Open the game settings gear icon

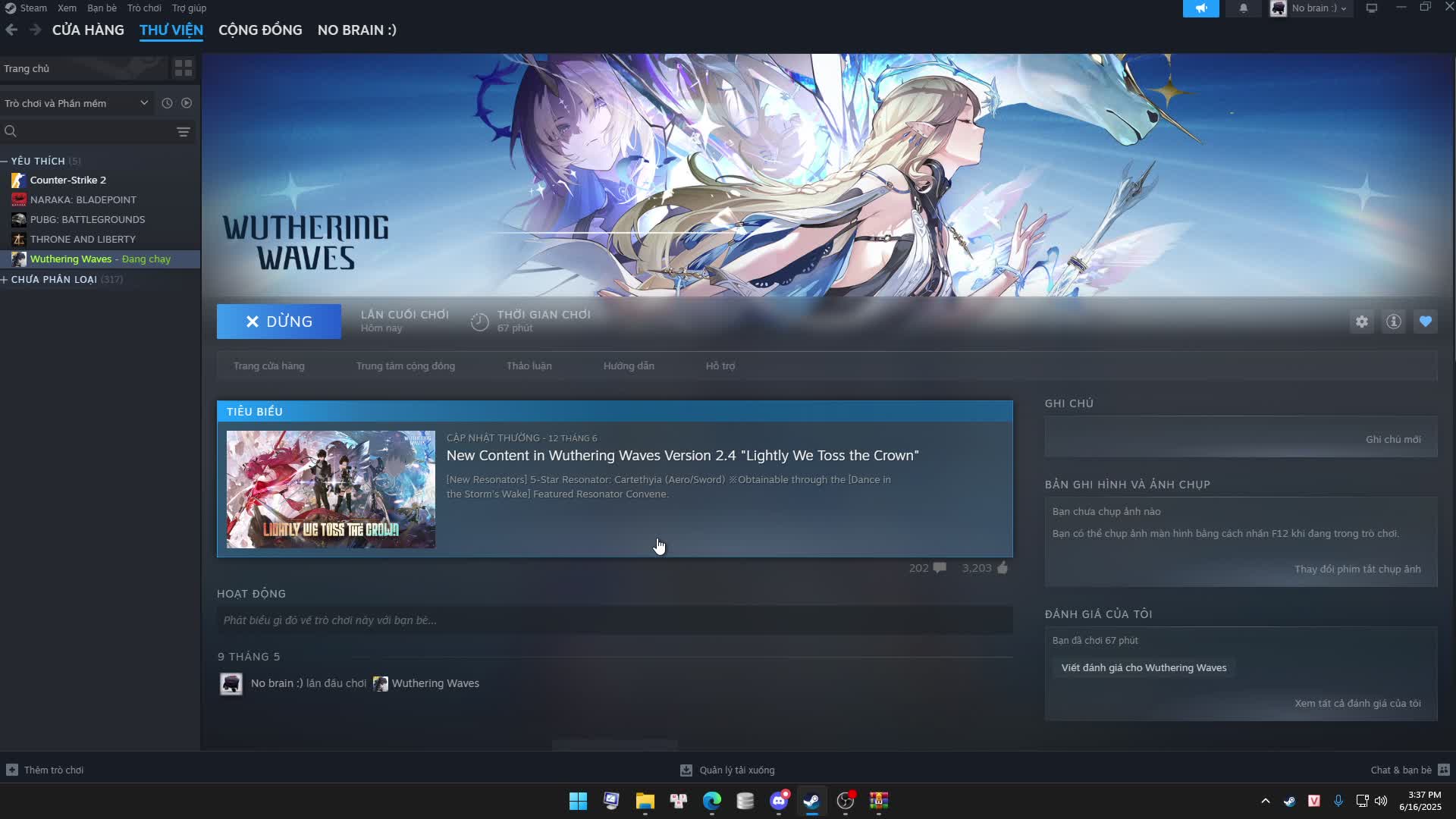[1362, 321]
